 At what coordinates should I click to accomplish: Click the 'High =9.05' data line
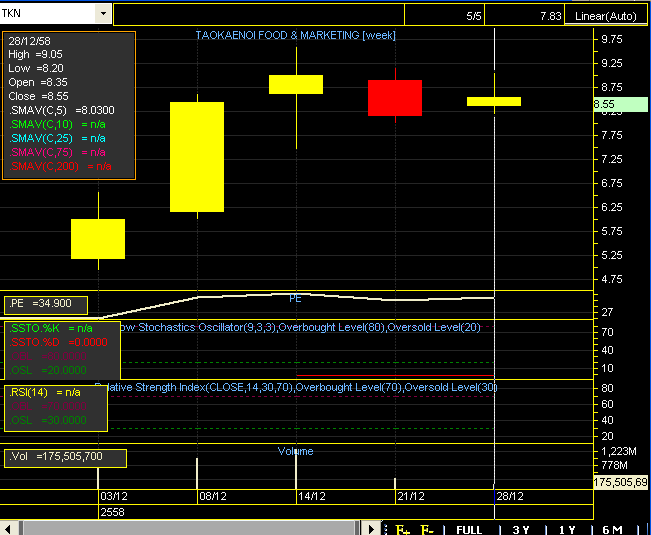click(x=35, y=54)
